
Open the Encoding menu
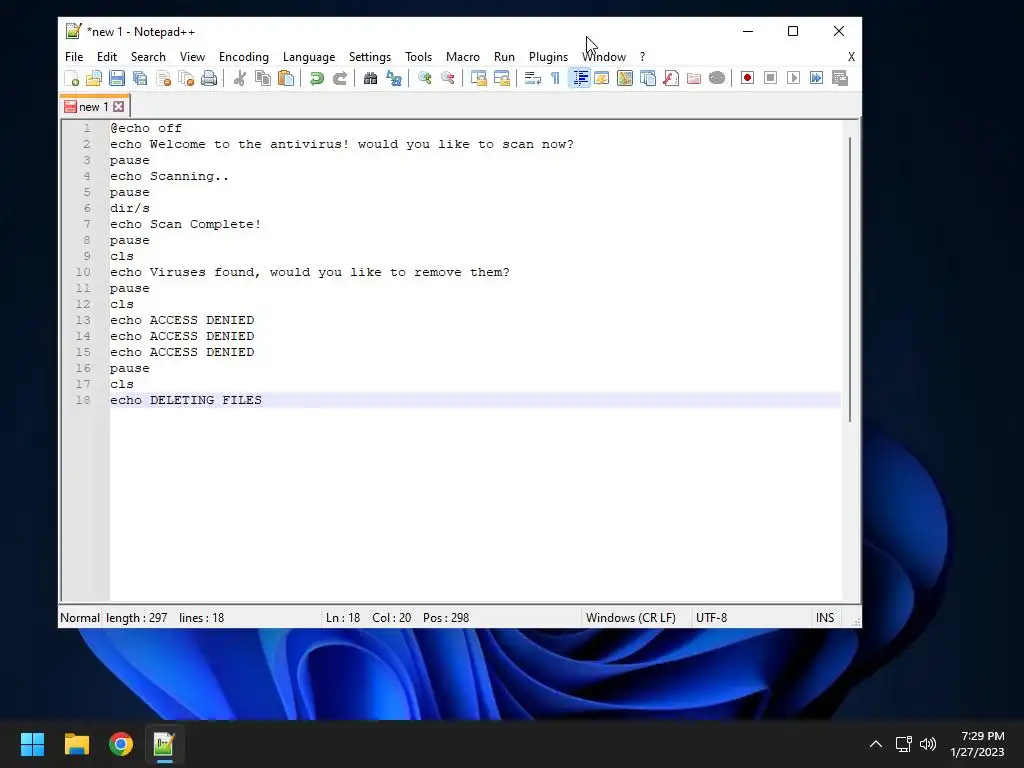click(x=244, y=57)
